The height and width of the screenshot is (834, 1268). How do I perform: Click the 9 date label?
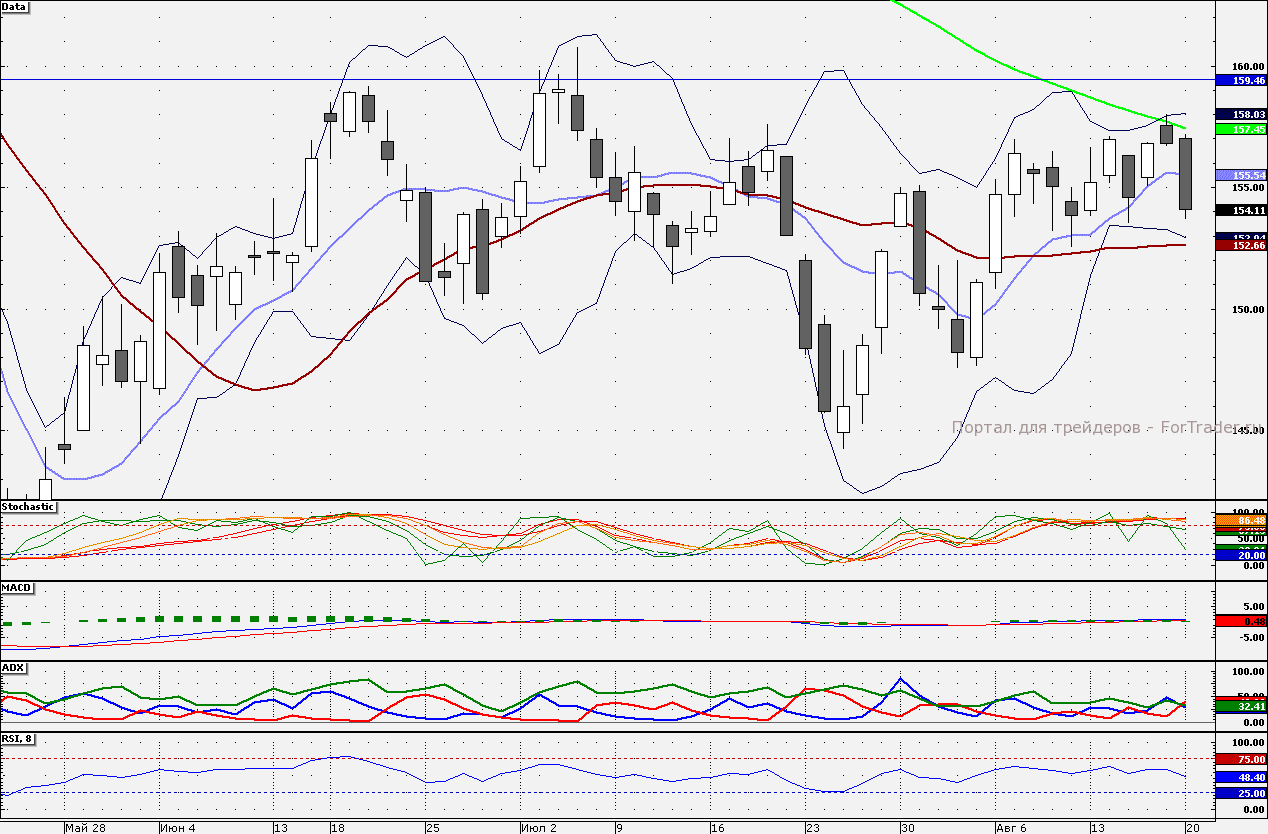tap(619, 828)
